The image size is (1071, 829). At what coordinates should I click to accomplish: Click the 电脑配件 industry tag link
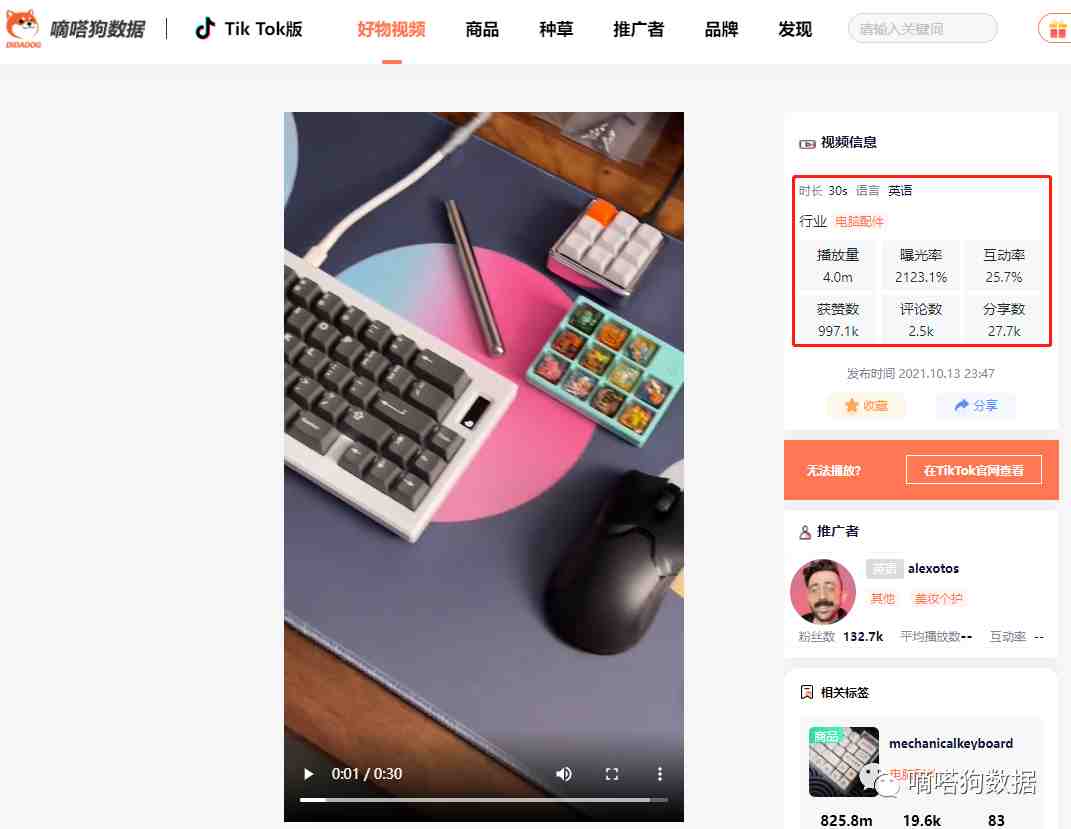[x=859, y=221]
